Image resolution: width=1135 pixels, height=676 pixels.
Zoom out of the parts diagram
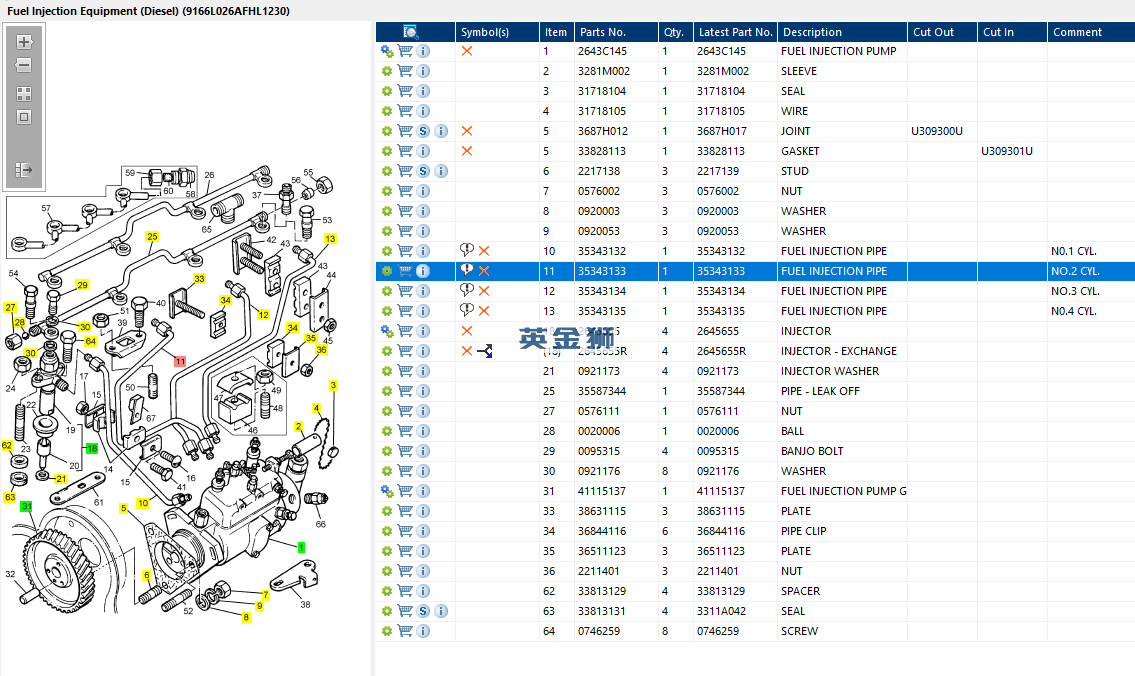tap(24, 65)
